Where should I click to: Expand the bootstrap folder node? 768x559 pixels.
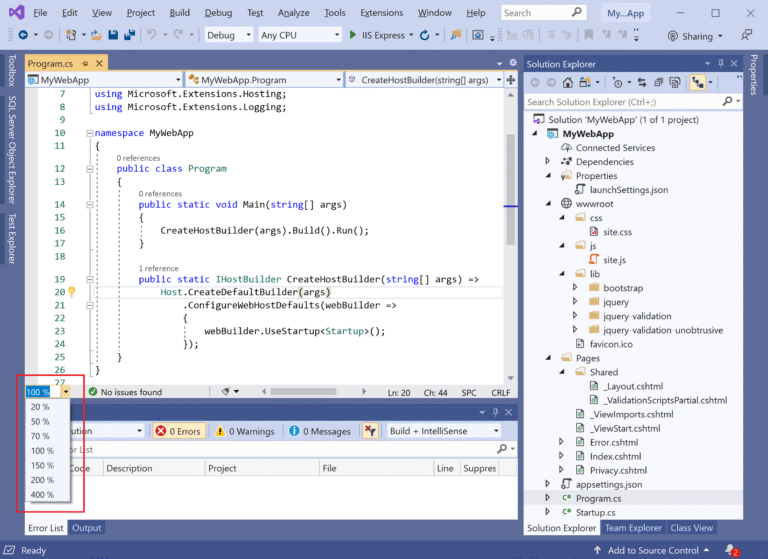[x=575, y=288]
